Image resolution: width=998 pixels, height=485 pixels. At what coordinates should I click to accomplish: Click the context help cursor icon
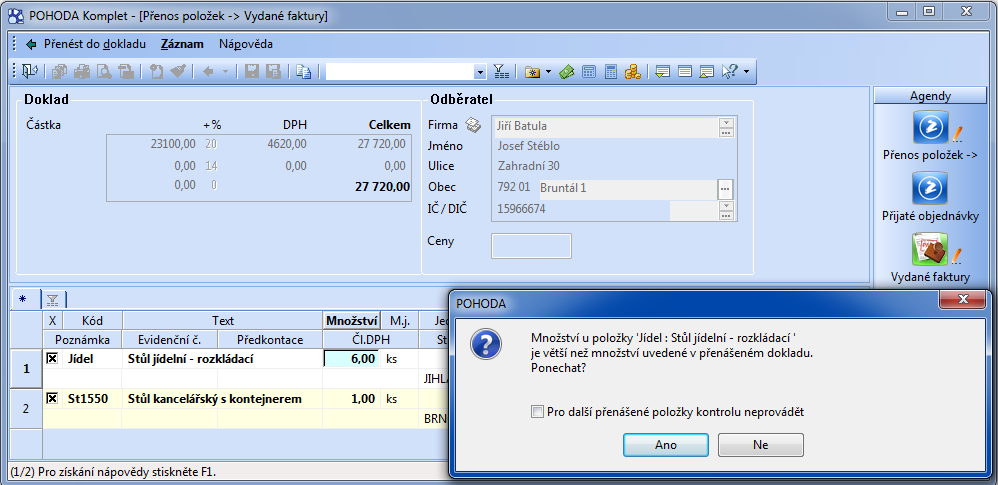tap(729, 72)
